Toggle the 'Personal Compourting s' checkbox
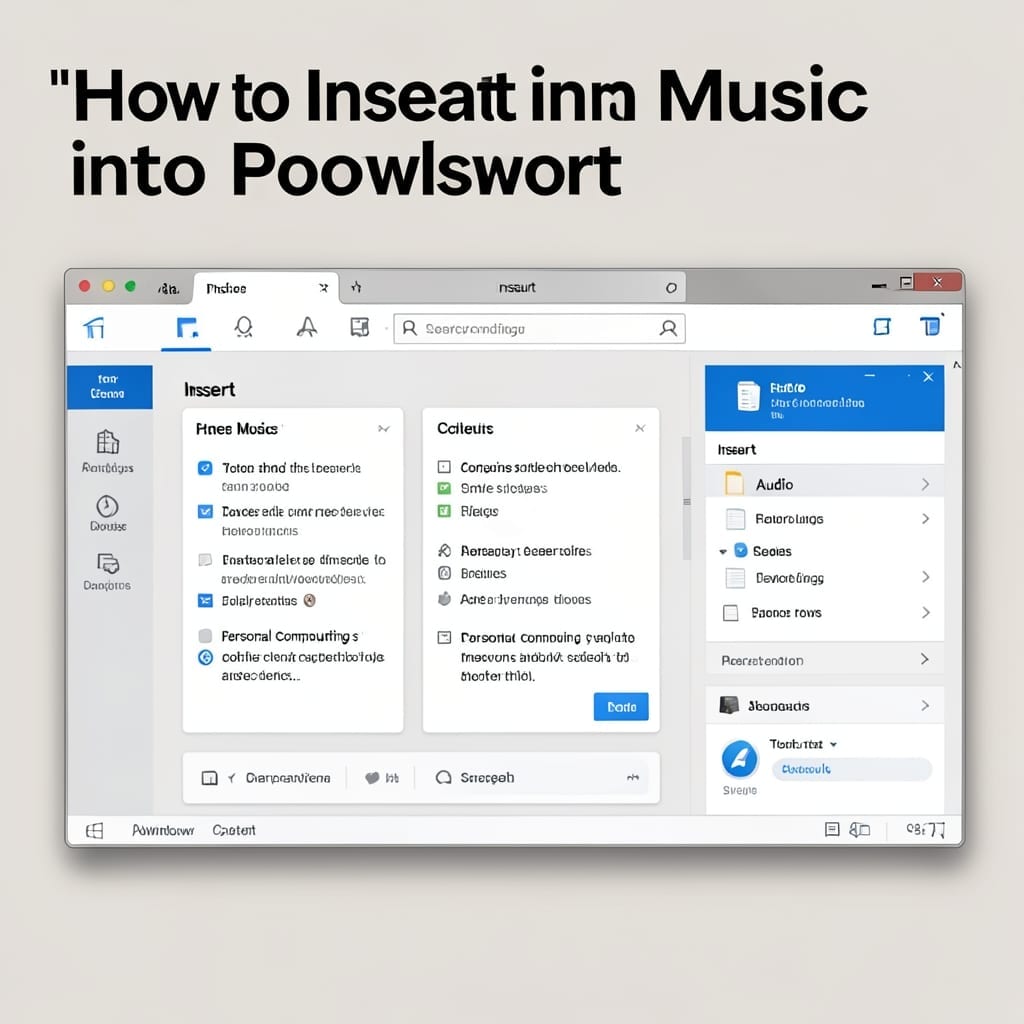The image size is (1024, 1024). 205,635
